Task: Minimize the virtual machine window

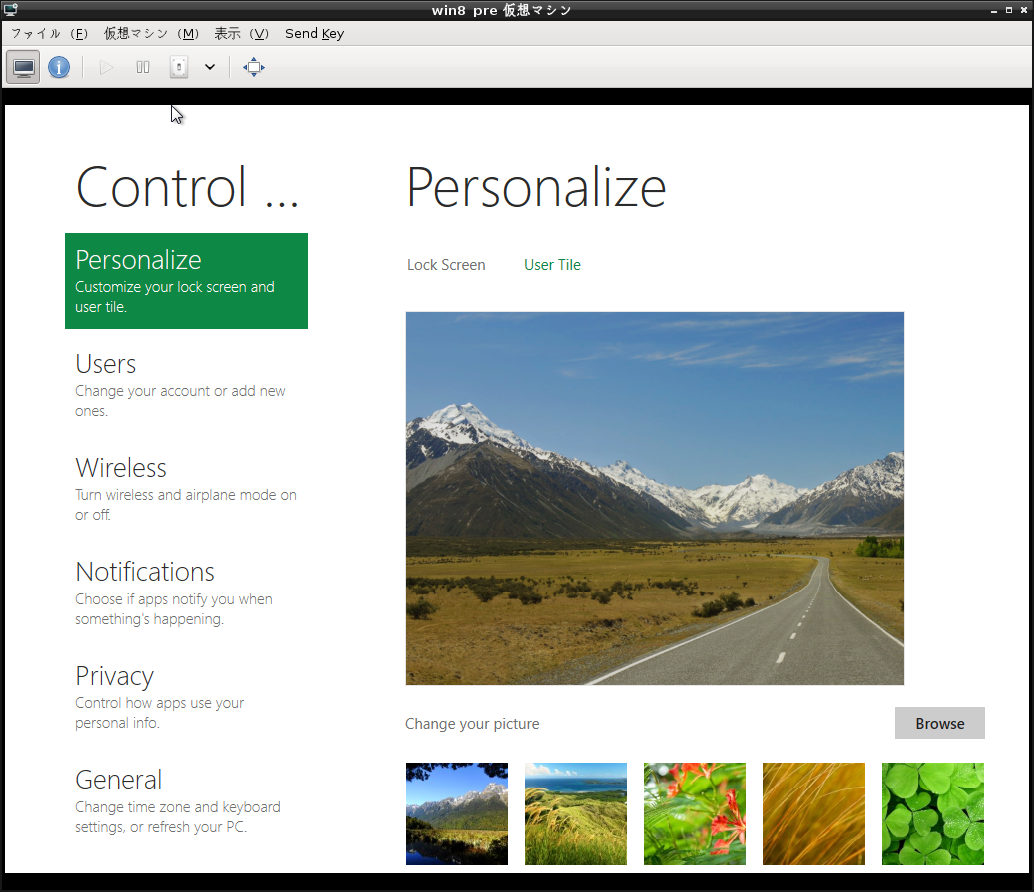Action: 994,11
